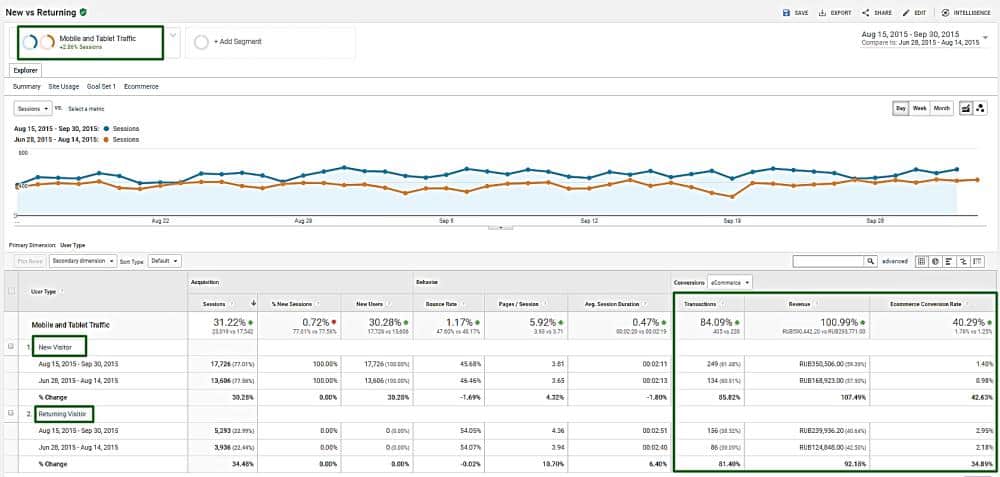The height and width of the screenshot is (477, 1000).
Task: Toggle the Day chart granularity
Action: pyautogui.click(x=901, y=108)
